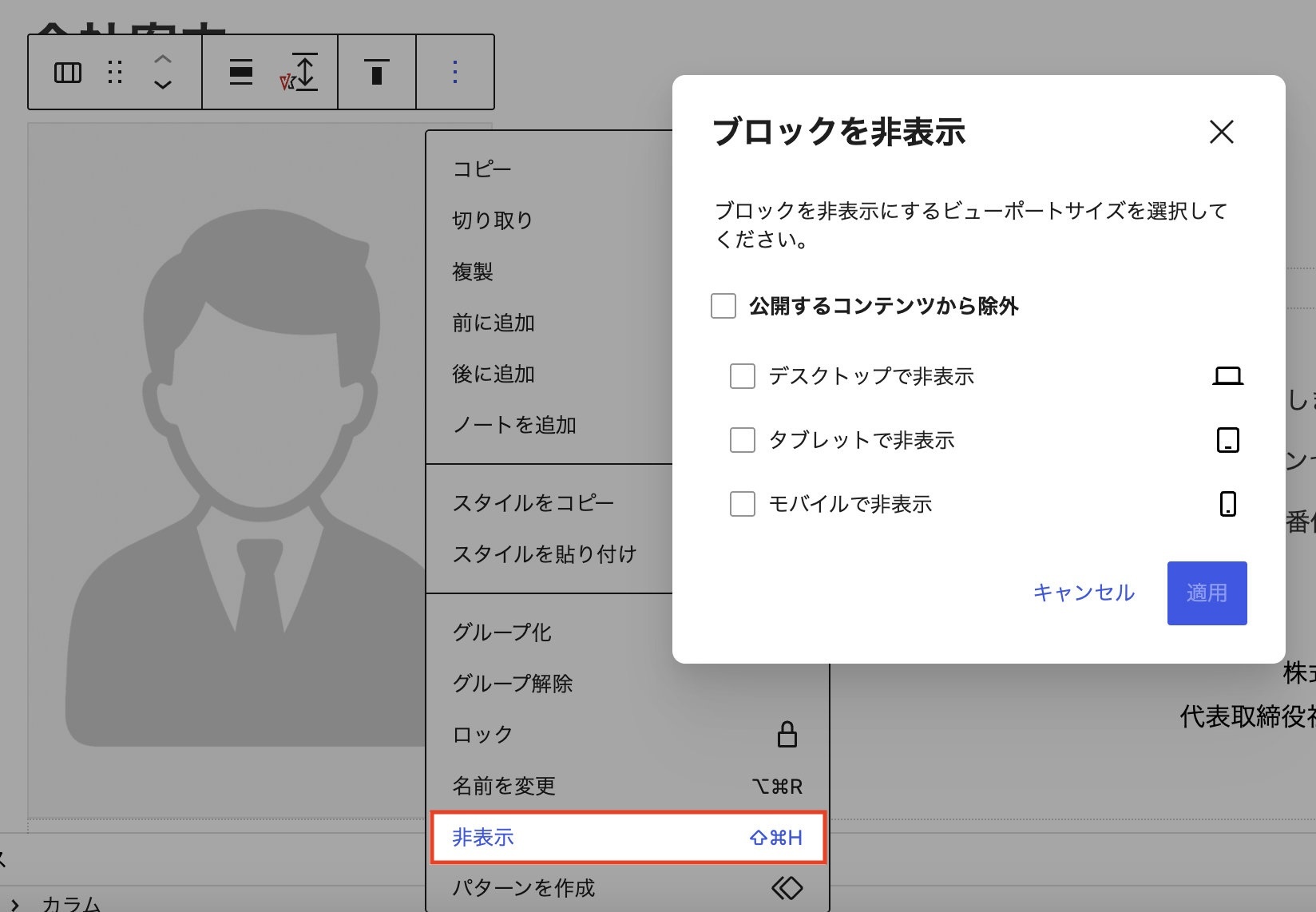Click the block drag handle dots
This screenshot has width=1316, height=912.
pyautogui.click(x=115, y=73)
